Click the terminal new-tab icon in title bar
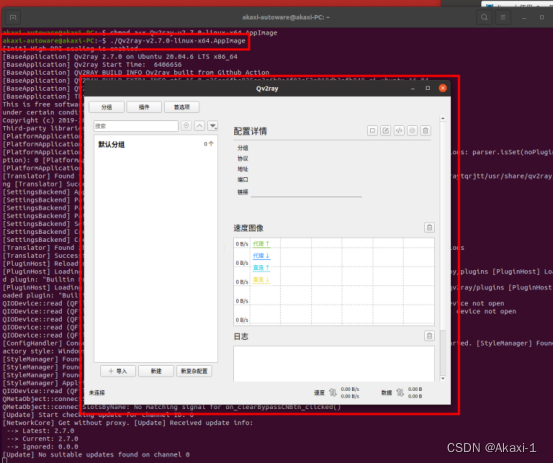553x463 pixels. coord(13,17)
